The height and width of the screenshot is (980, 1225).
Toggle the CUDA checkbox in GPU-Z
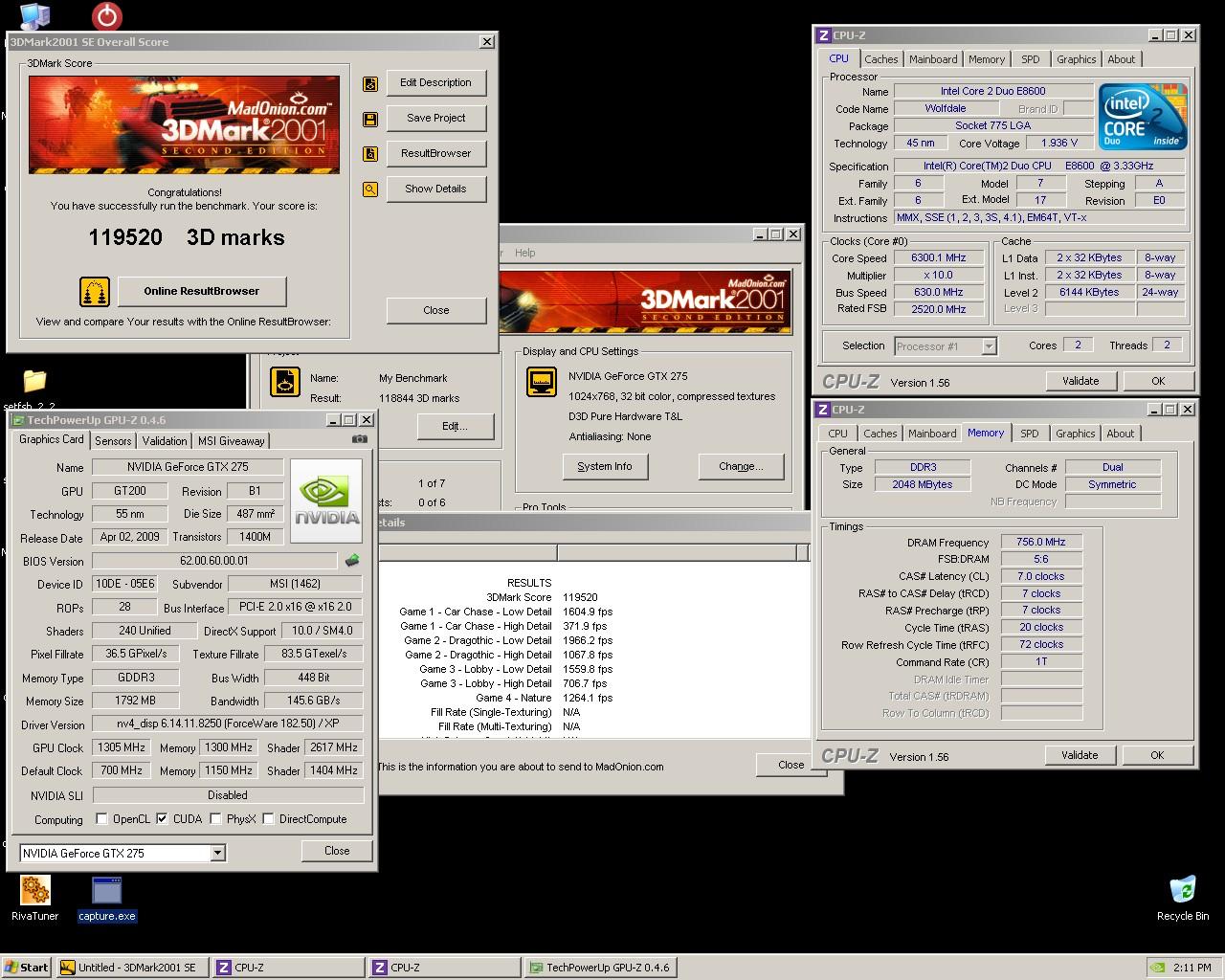[x=162, y=819]
